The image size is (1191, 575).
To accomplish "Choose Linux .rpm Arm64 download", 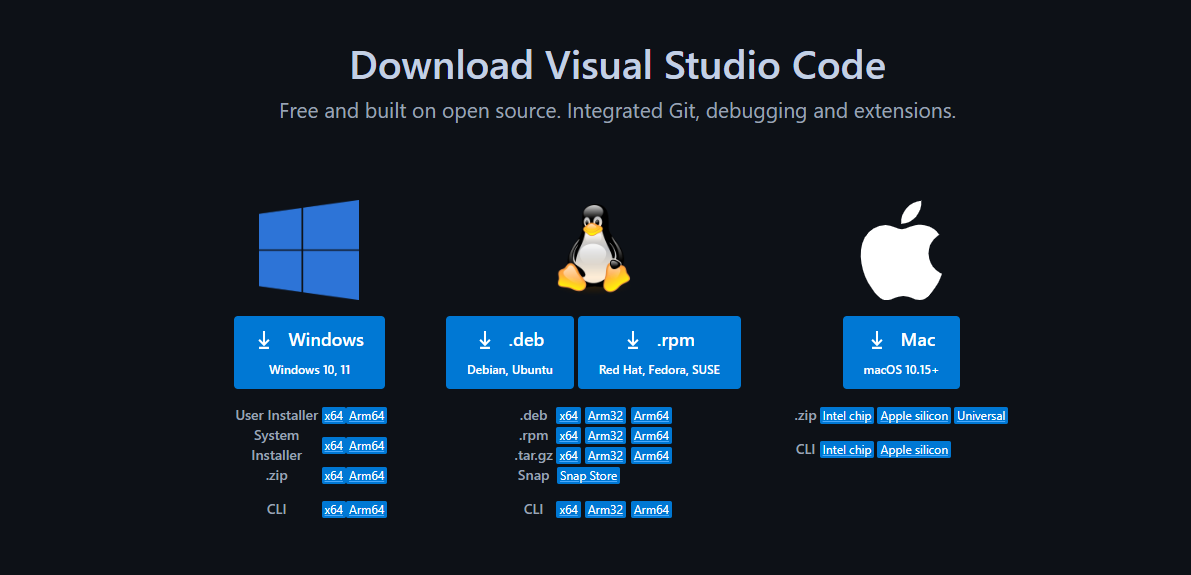I will 651,436.
